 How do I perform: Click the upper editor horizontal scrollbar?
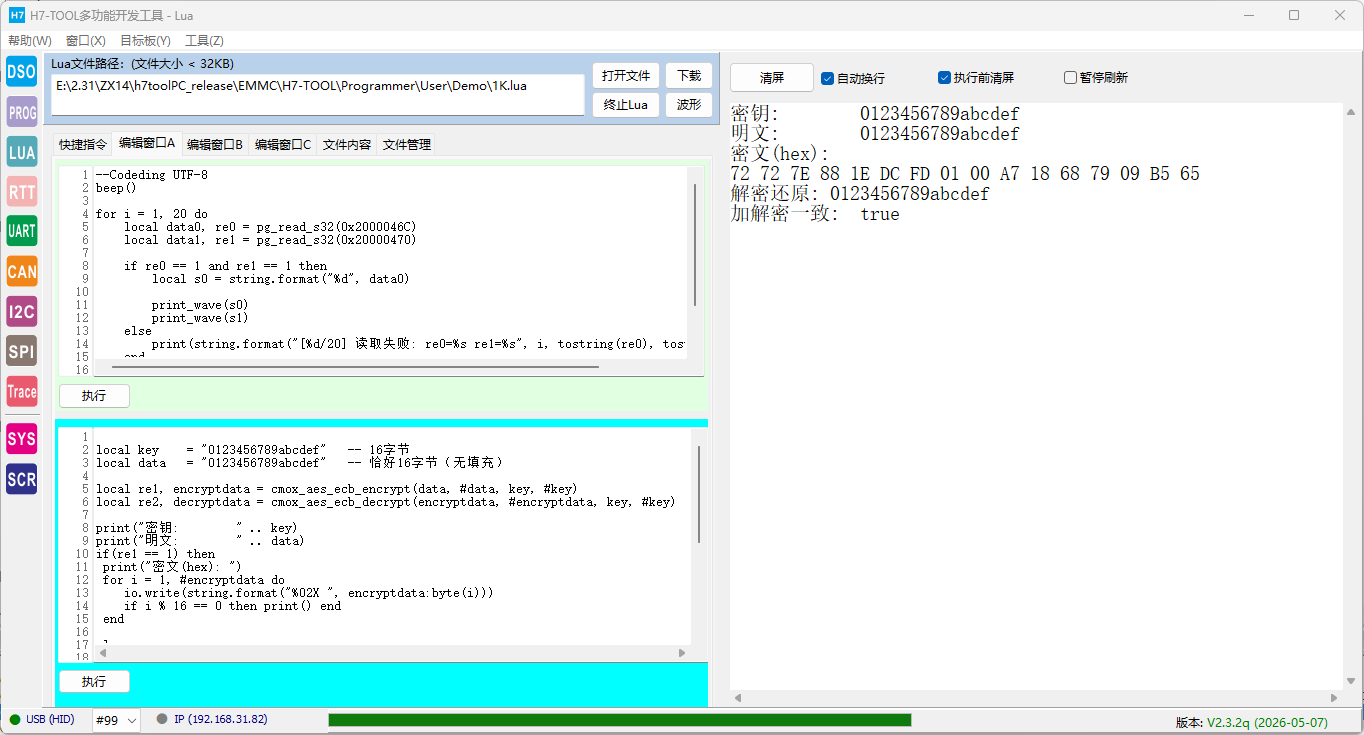point(354,367)
